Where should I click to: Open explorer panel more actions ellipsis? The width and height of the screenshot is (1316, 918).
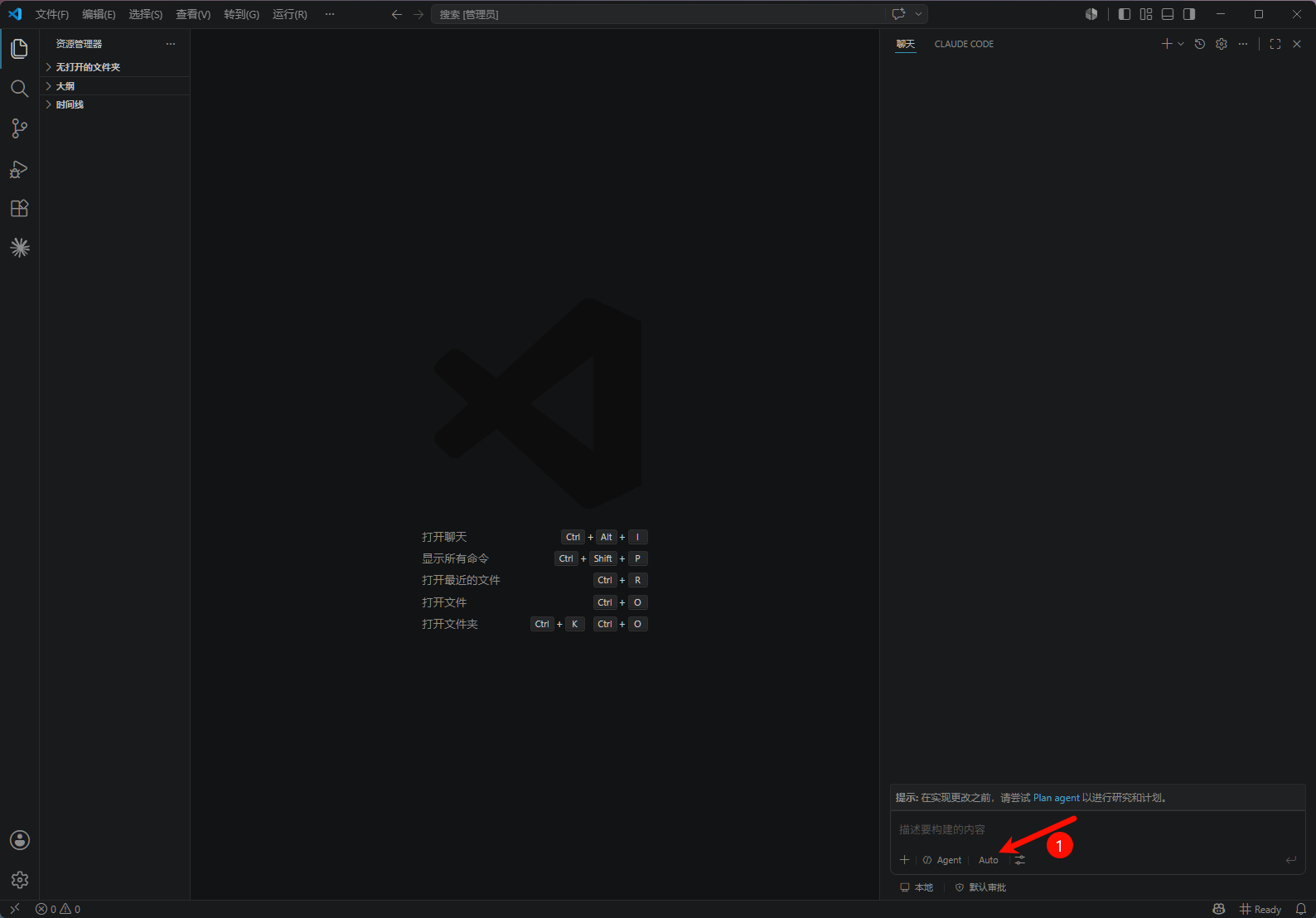pyautogui.click(x=171, y=44)
